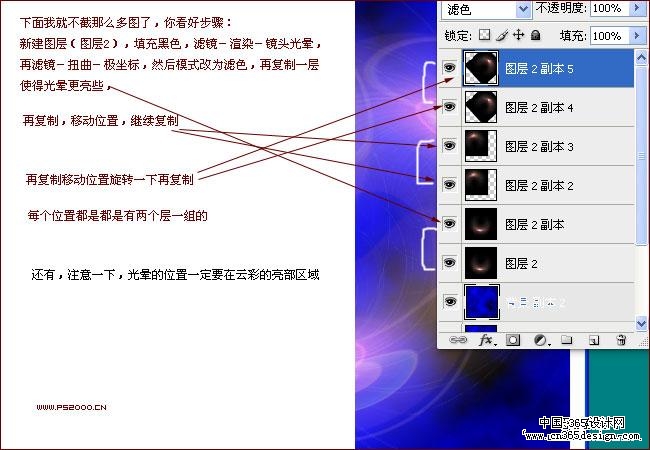This screenshot has width=650, height=450.
Task: Select the blue background copy layer thumbnail
Action: pos(482,302)
